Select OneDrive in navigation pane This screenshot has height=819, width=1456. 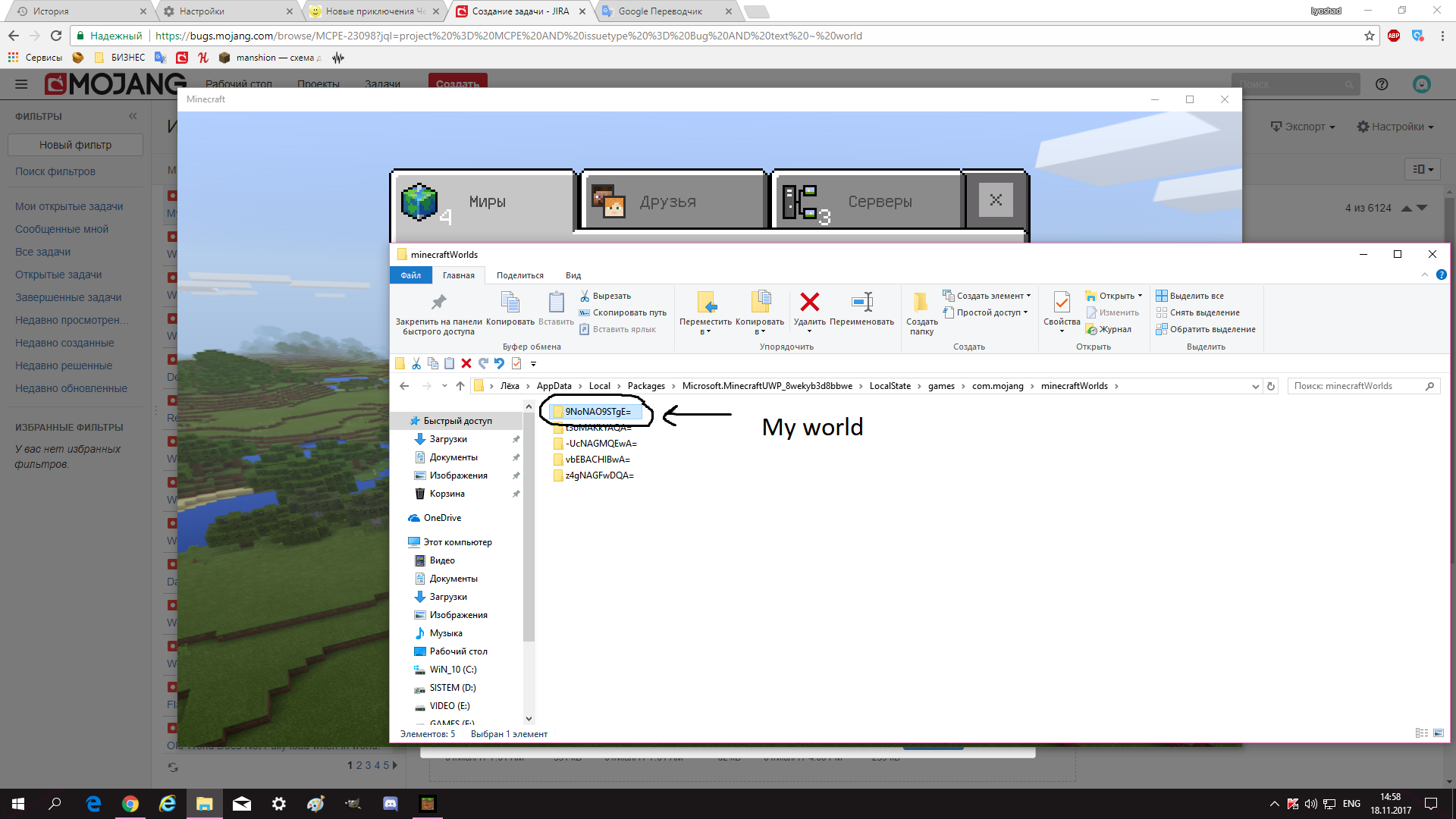tap(442, 518)
